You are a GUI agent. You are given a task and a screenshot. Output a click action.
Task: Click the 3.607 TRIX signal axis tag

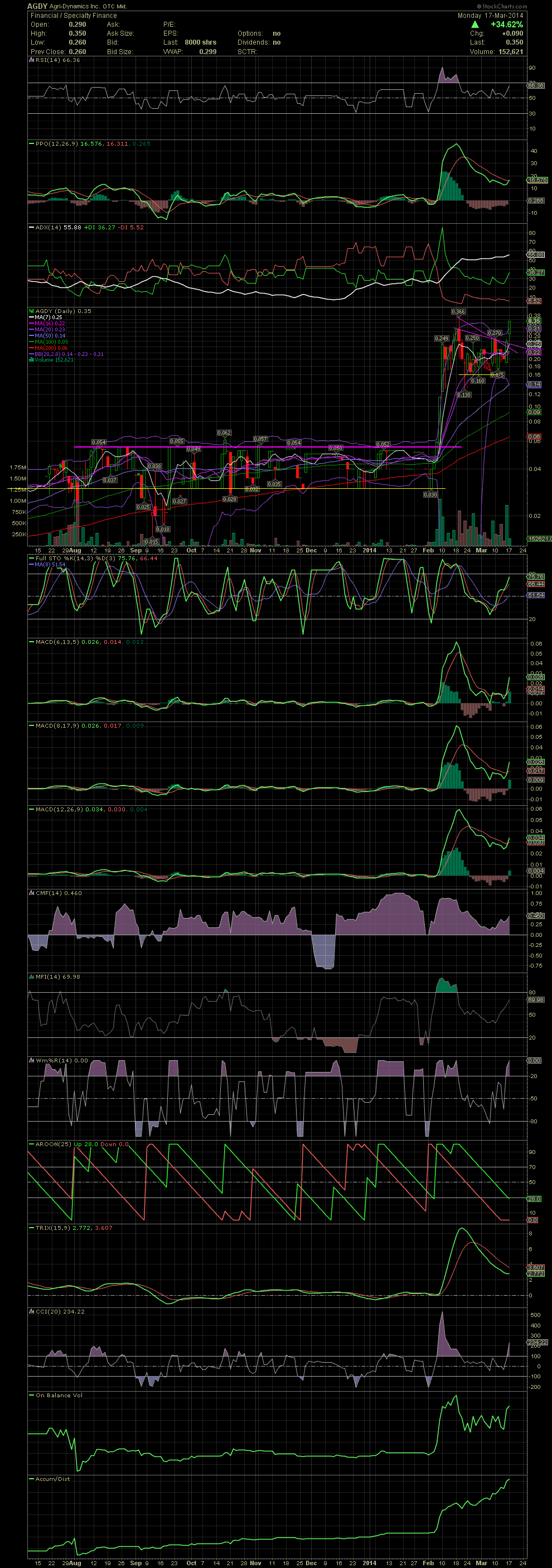point(536,1267)
